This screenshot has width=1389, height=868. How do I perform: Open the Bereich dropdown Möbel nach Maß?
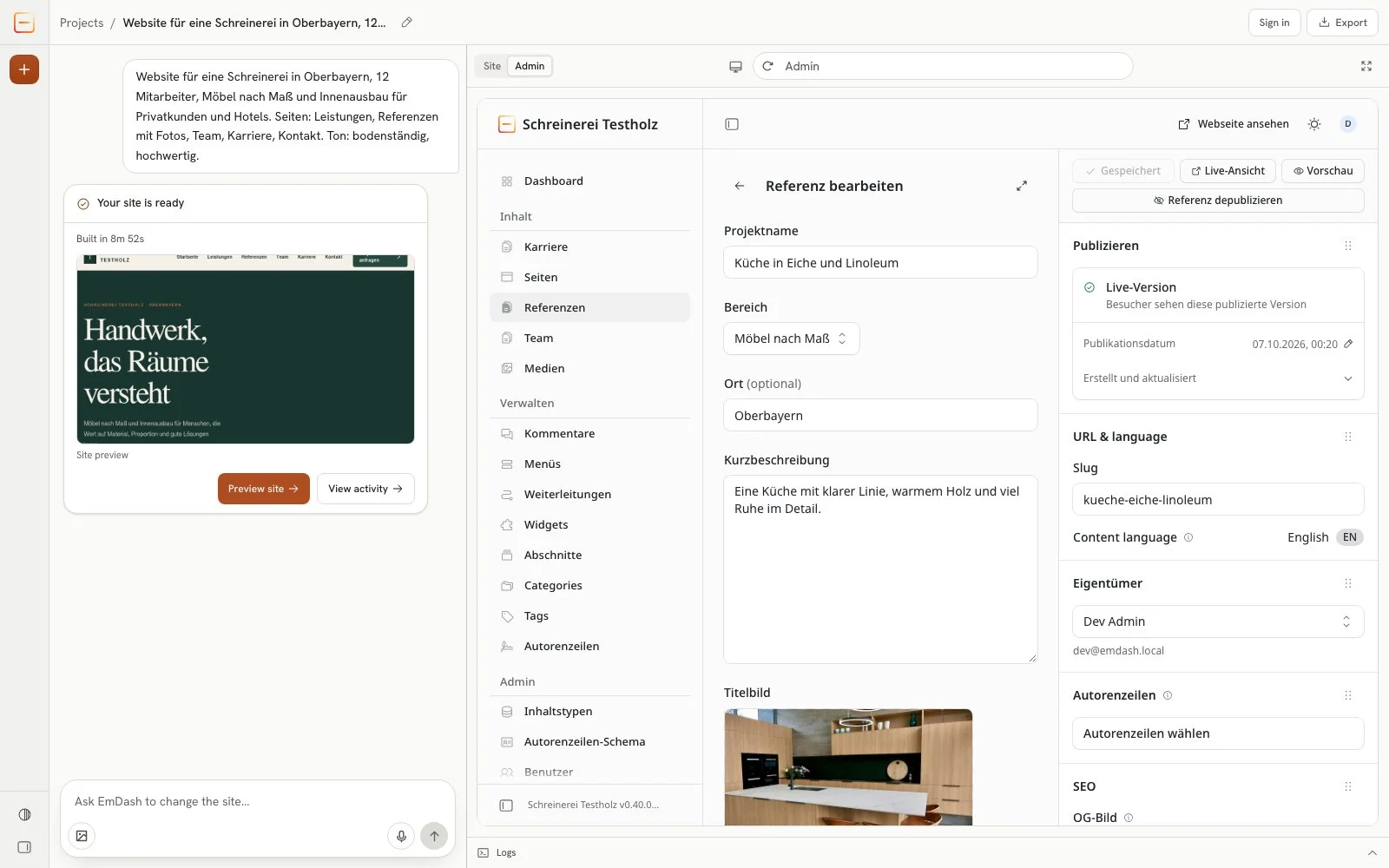792,339
